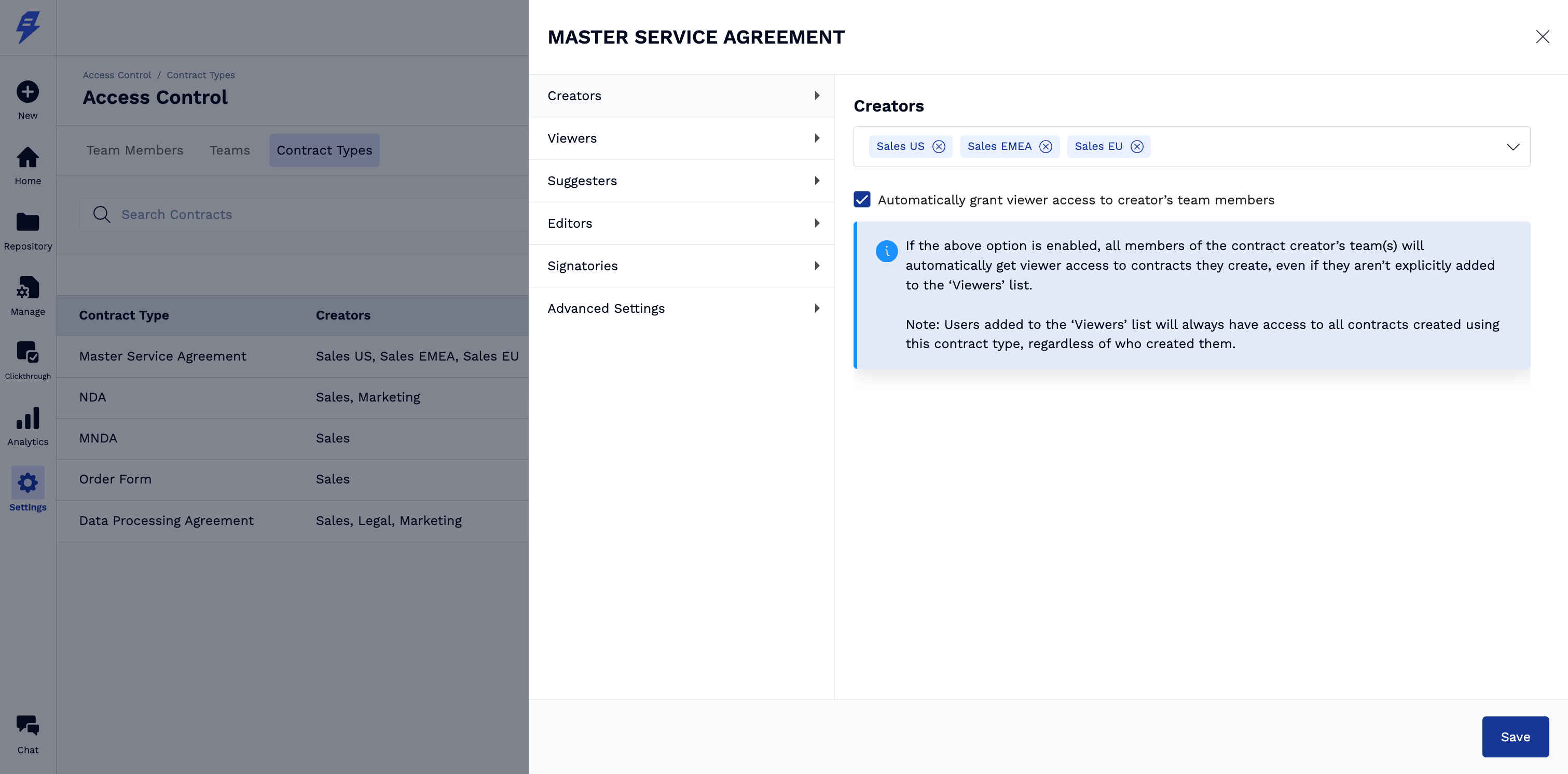
Task: Expand the Signatories section
Action: tap(682, 266)
